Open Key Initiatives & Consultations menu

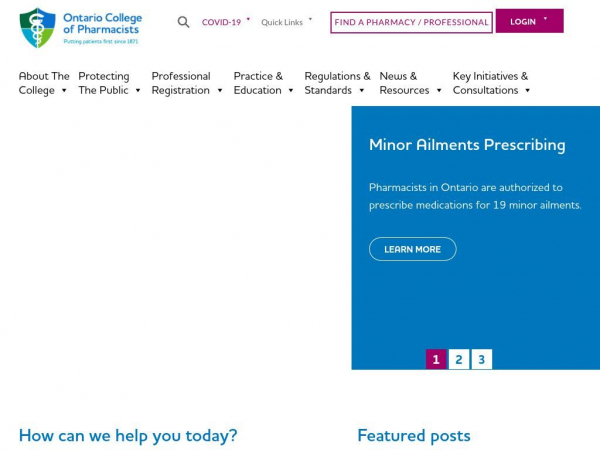tap(491, 83)
